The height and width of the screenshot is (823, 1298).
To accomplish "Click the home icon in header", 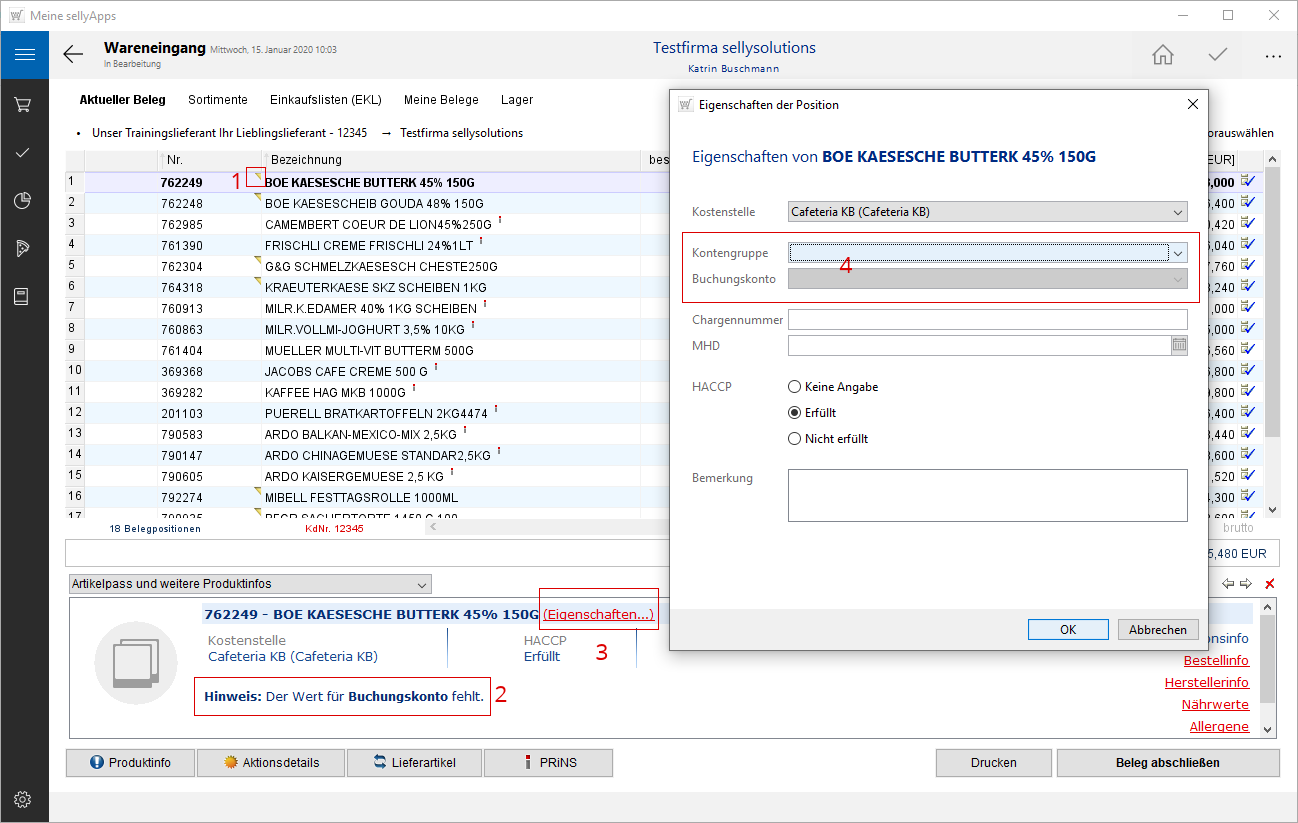I will pos(1162,55).
